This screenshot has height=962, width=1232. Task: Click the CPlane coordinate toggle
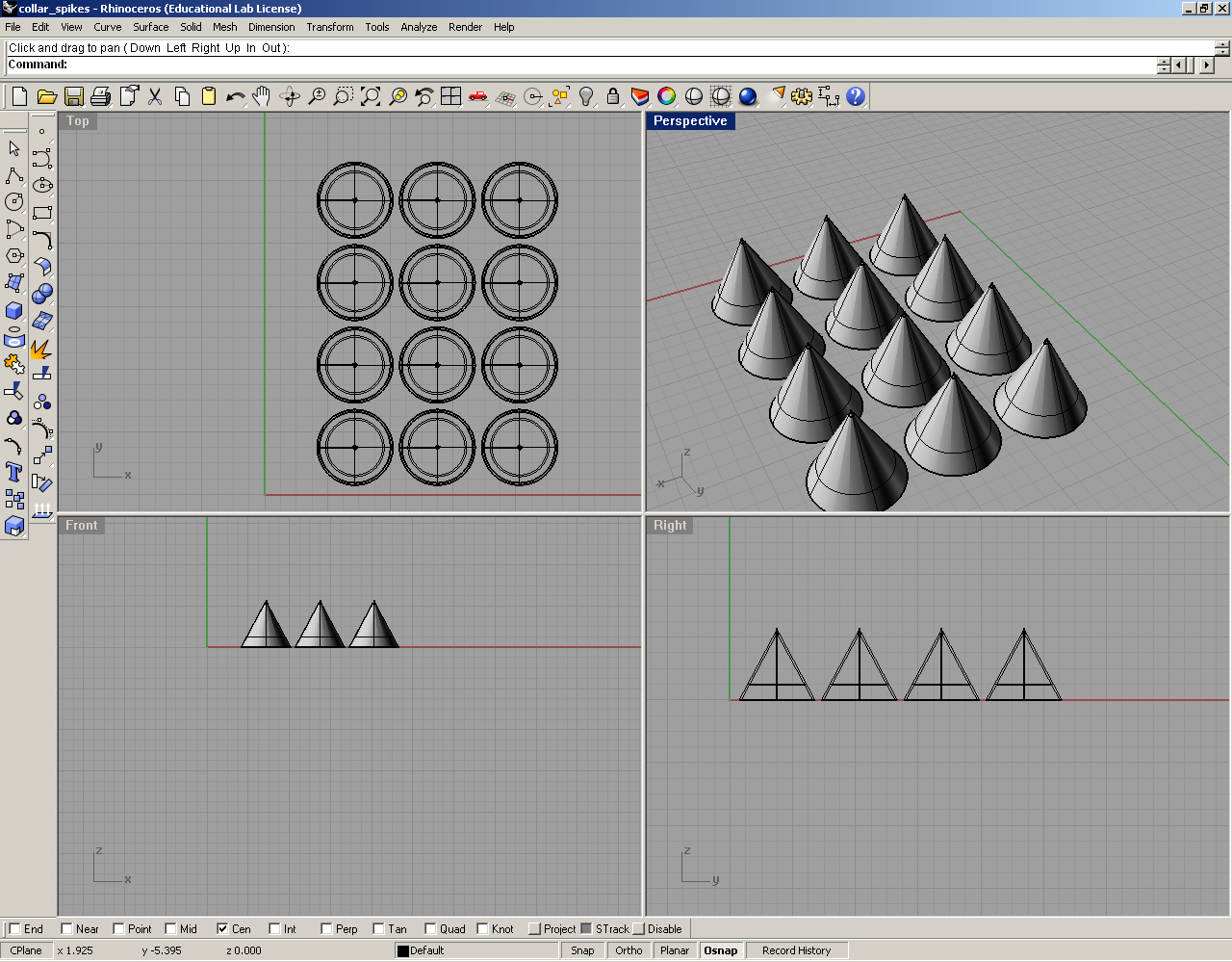(x=26, y=950)
